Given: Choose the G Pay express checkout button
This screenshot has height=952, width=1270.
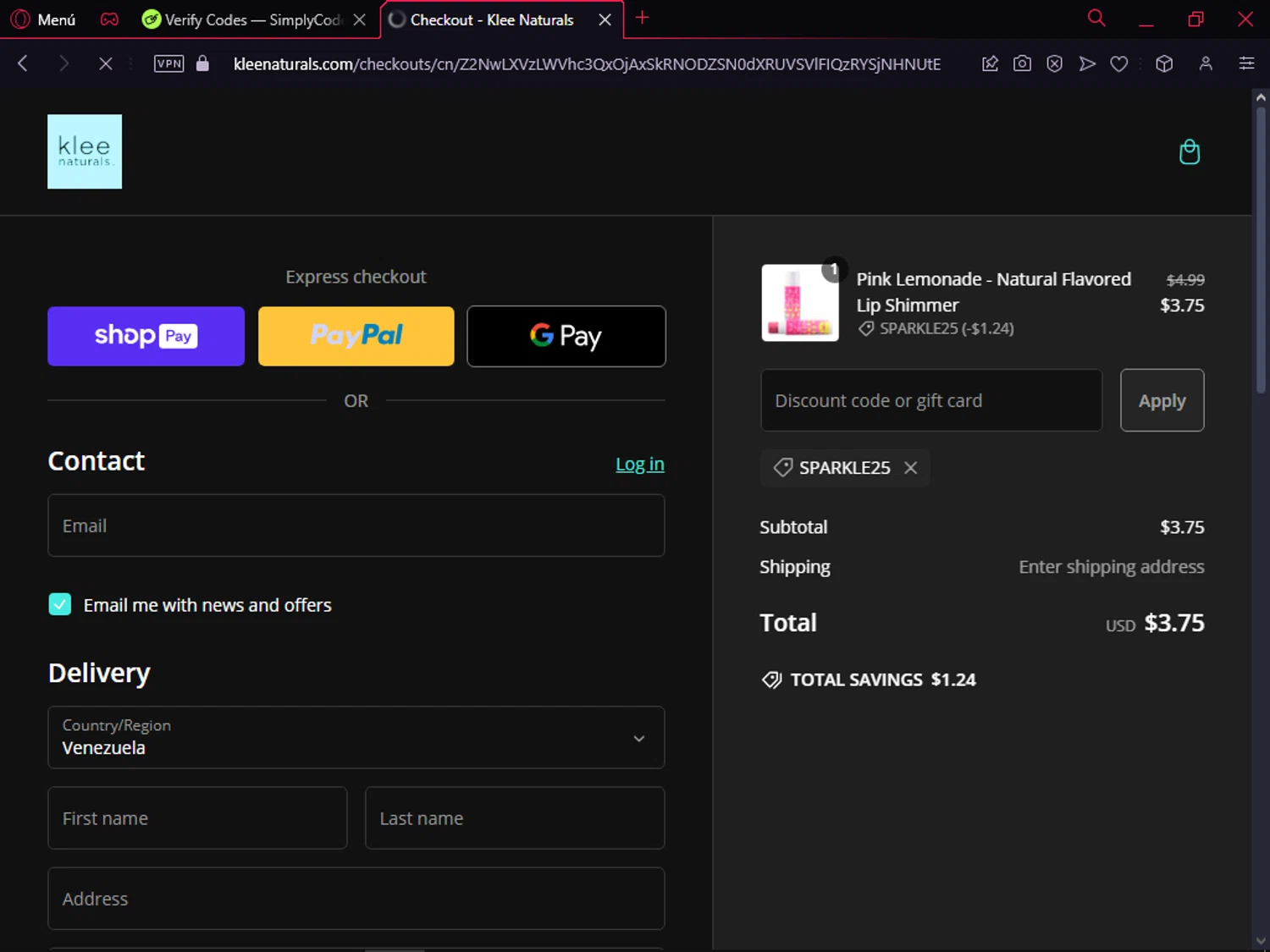Looking at the screenshot, I should (566, 336).
